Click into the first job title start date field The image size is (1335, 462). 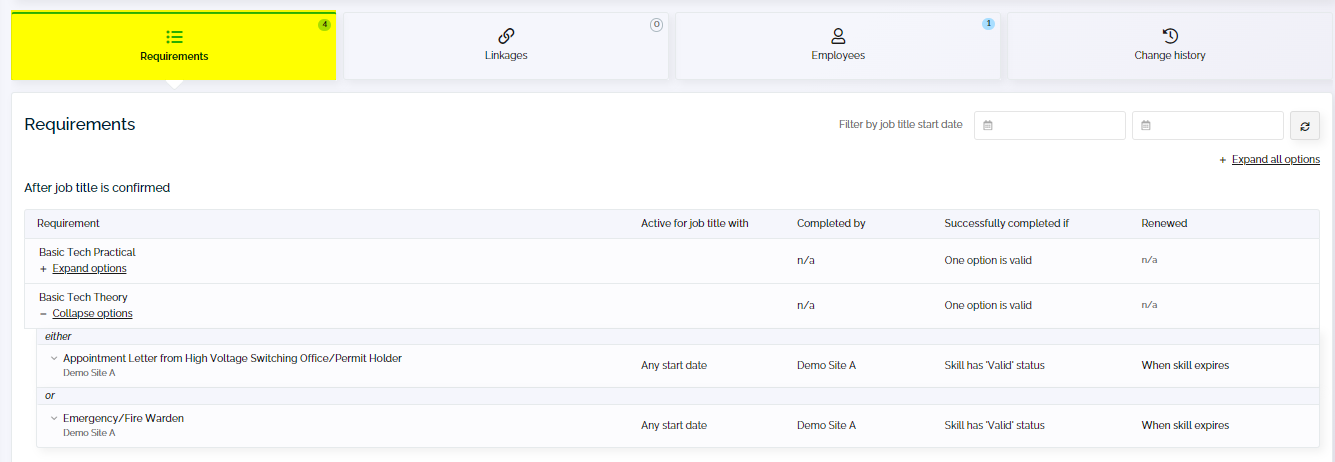(x=1050, y=125)
